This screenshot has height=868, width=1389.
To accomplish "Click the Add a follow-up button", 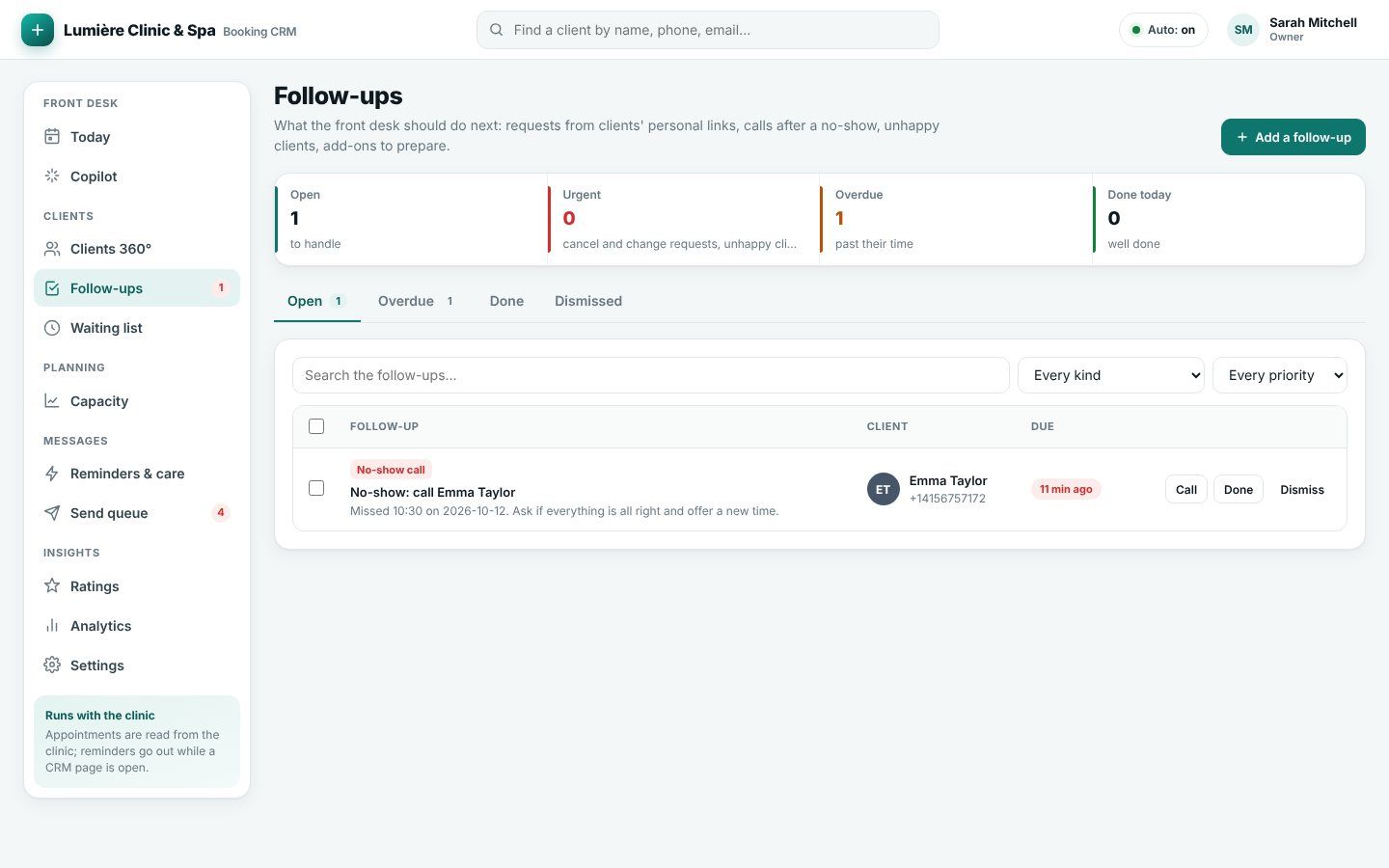I will point(1294,137).
